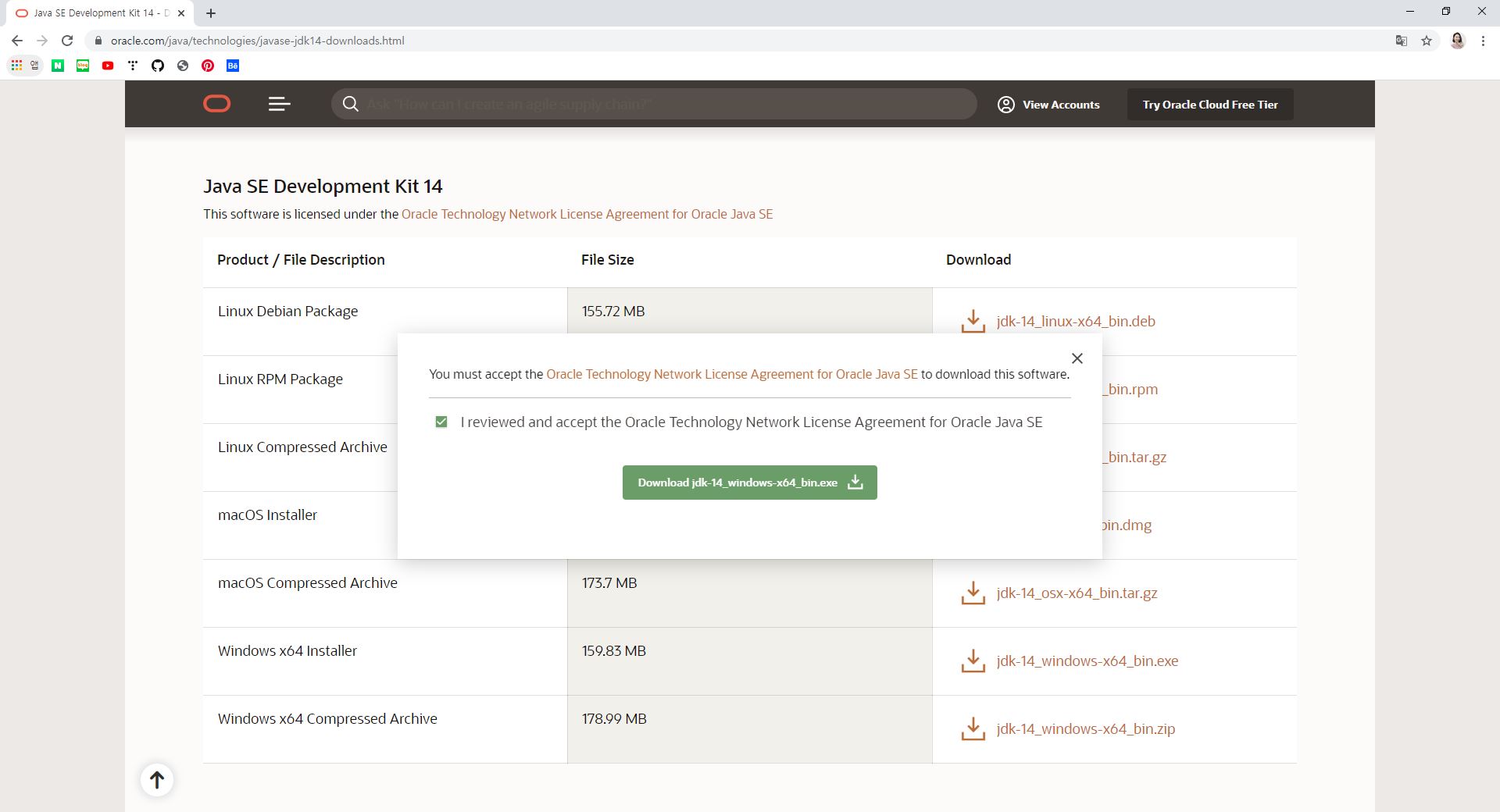Viewport: 1500px width, 812px height.
Task: View site info via padlock icon
Action: [98, 41]
